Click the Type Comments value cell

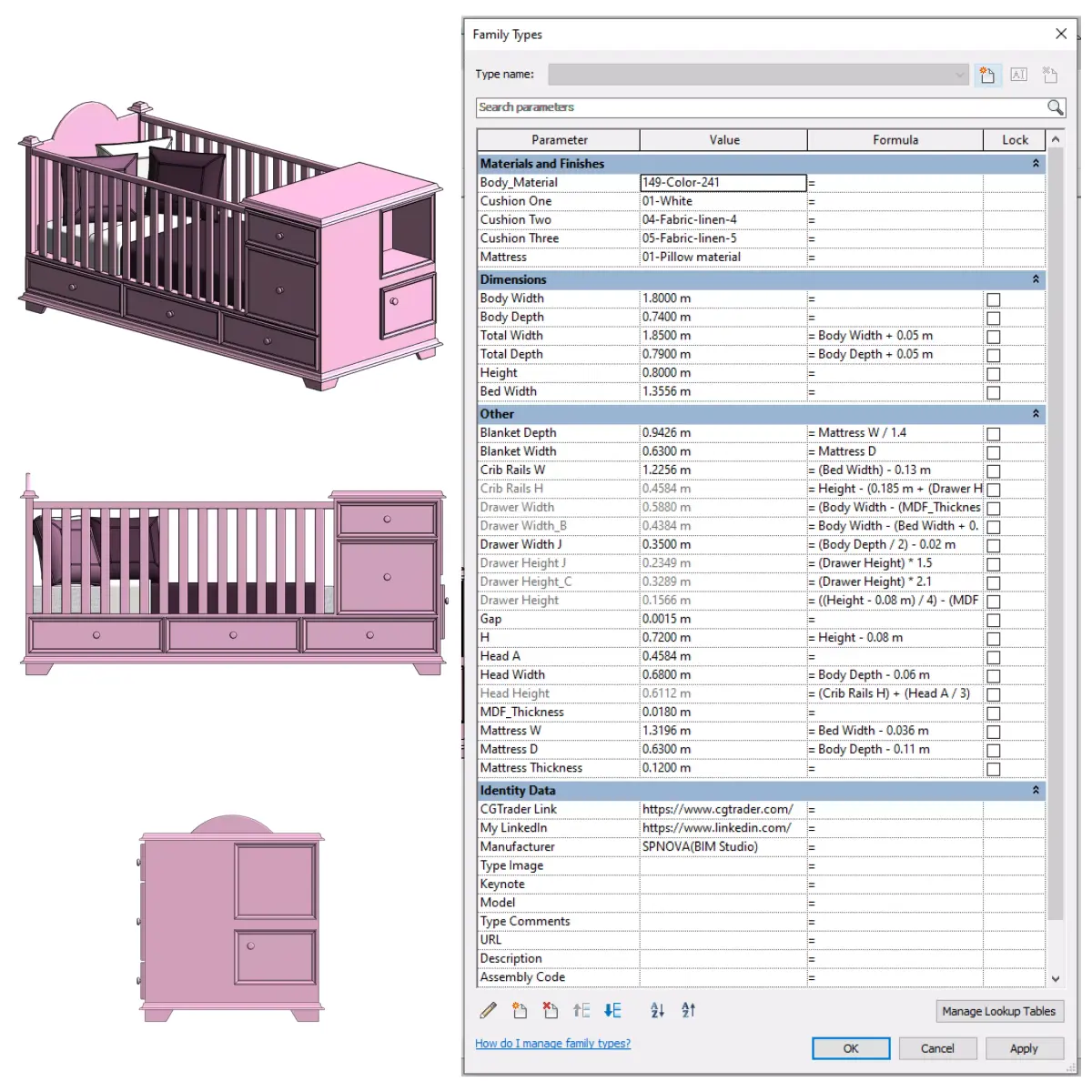coord(723,922)
